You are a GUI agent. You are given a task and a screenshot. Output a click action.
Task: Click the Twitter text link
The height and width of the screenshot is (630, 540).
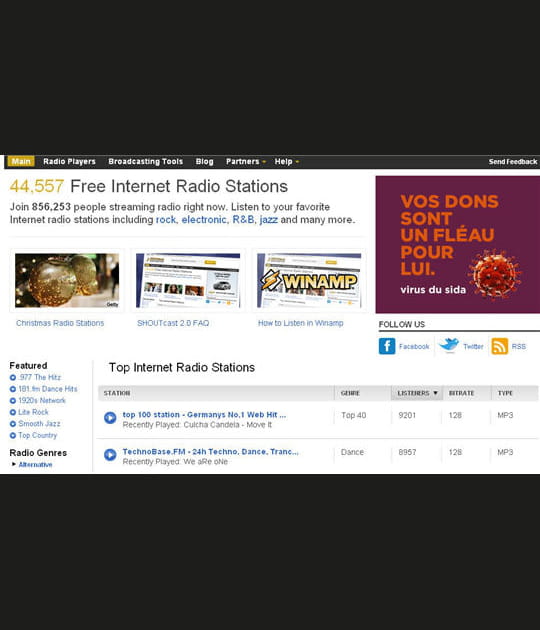coord(473,346)
